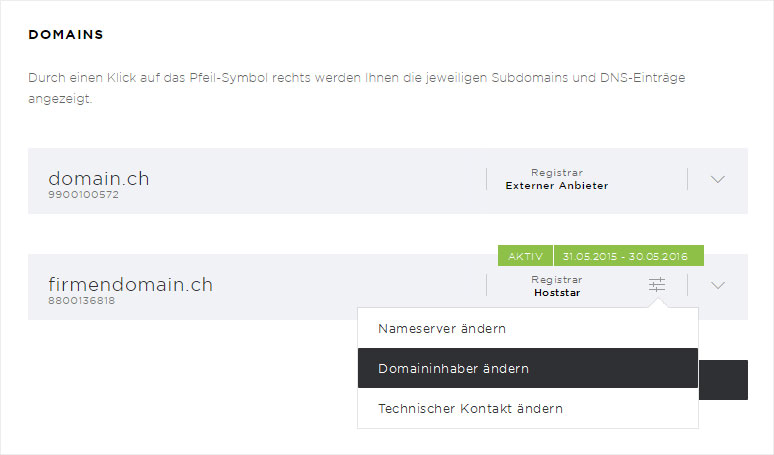Click the word 'angezeigt.' in the description

pos(60,99)
